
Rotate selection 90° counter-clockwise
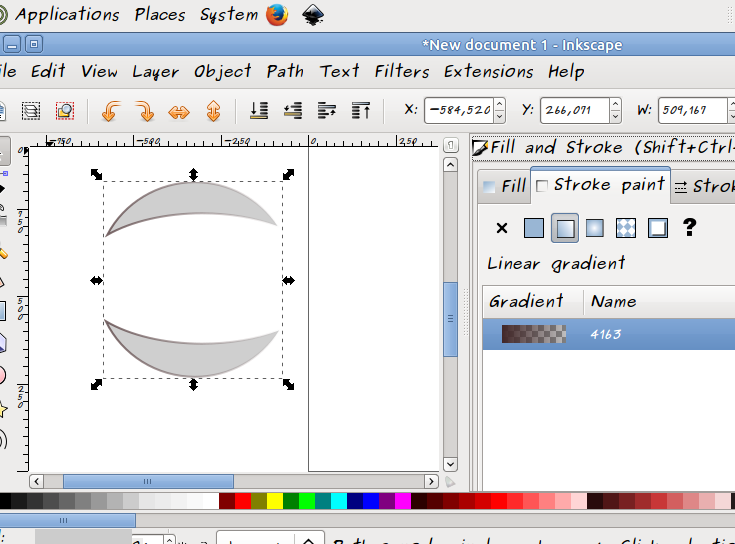111,112
